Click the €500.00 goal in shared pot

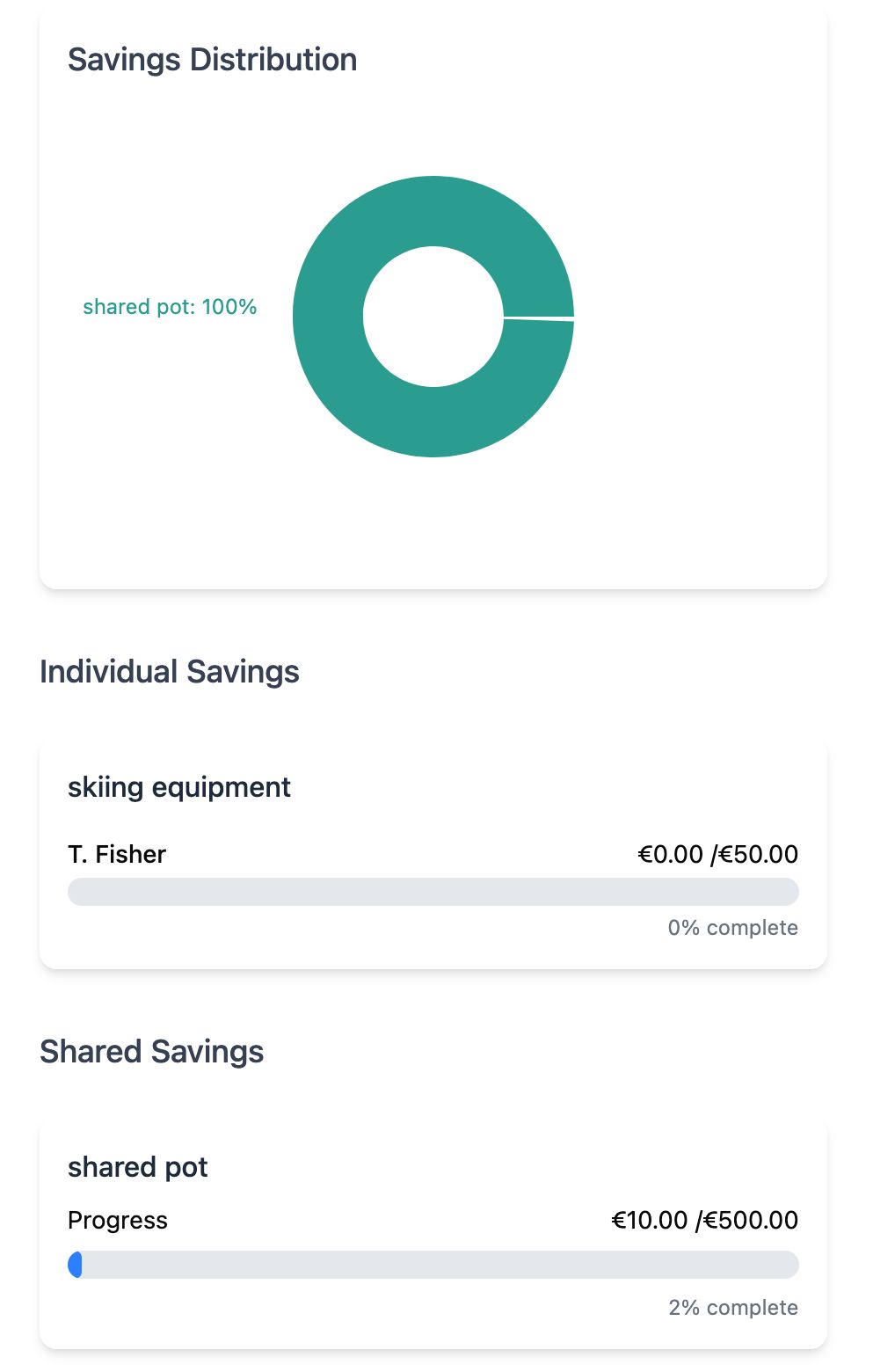pos(751,1220)
